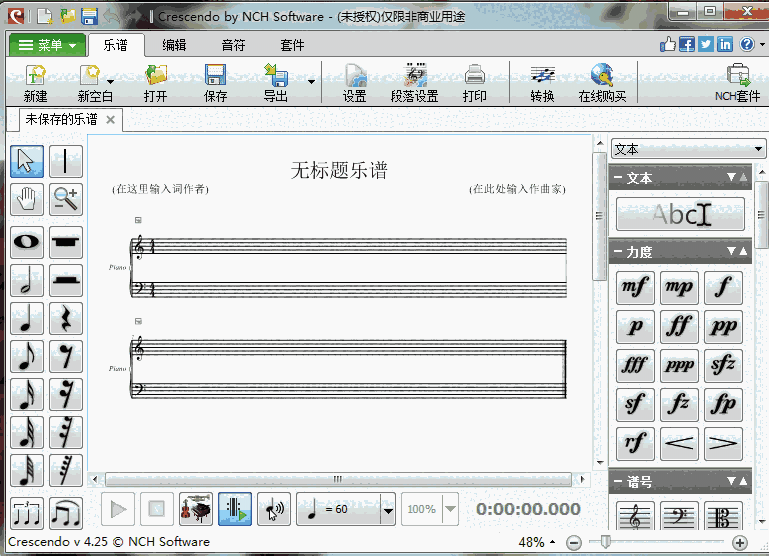
Task: Select the hand pan tool
Action: [x=27, y=200]
